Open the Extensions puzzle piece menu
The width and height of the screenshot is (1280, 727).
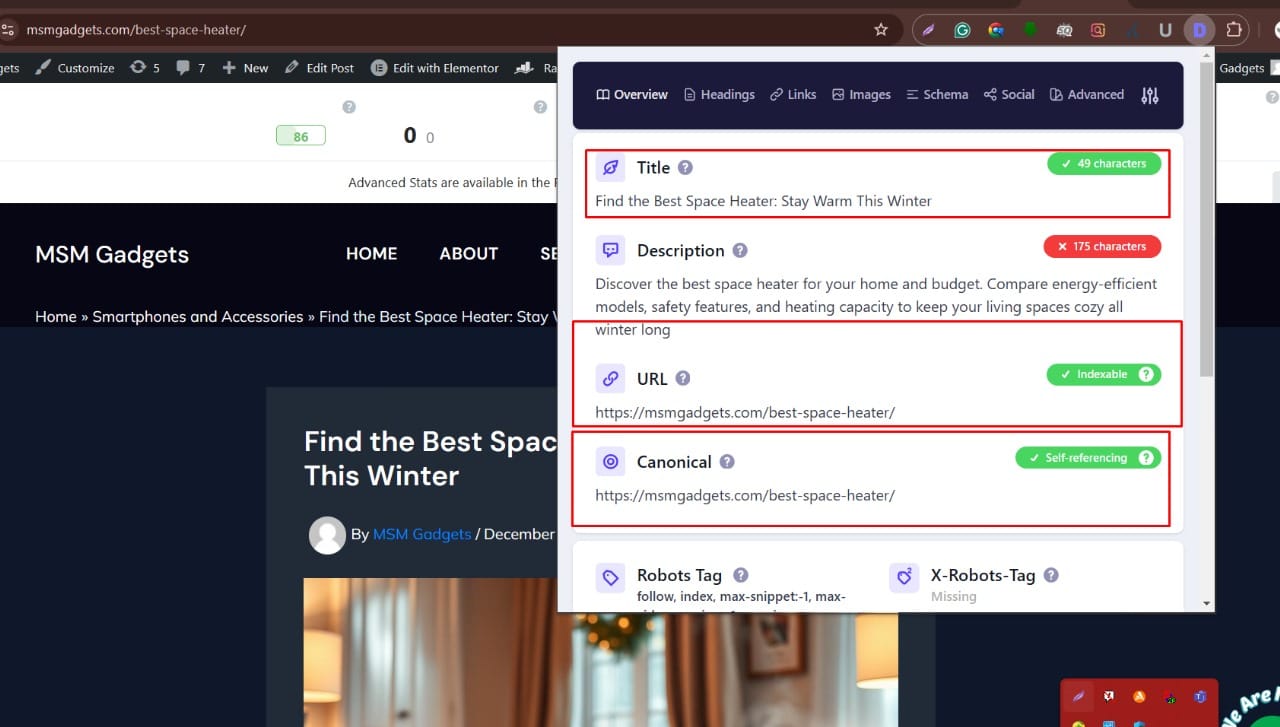pos(1235,30)
